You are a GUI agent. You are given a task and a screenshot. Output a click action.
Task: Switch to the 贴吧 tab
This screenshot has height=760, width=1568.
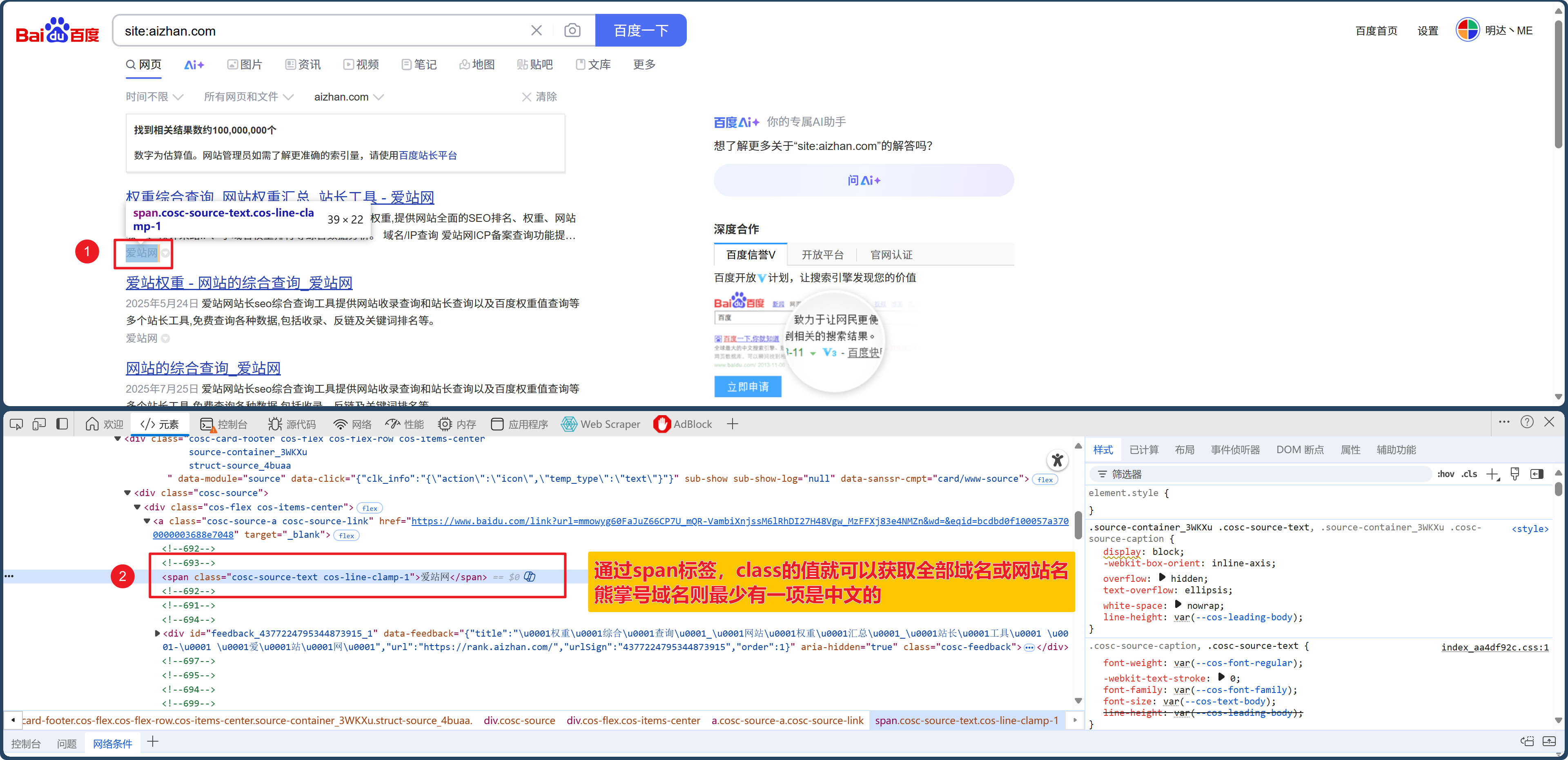[x=535, y=65]
